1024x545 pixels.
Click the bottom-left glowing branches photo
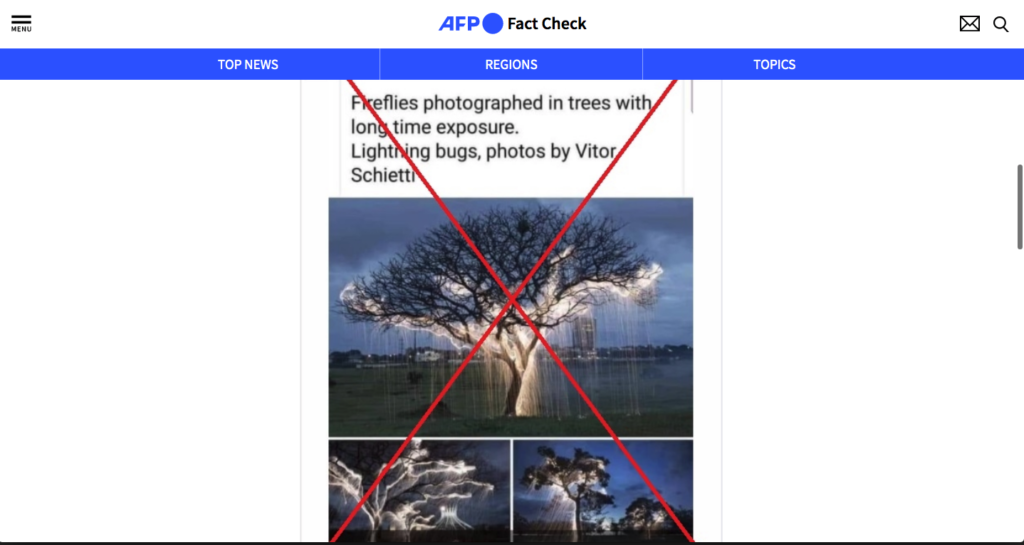[419, 491]
